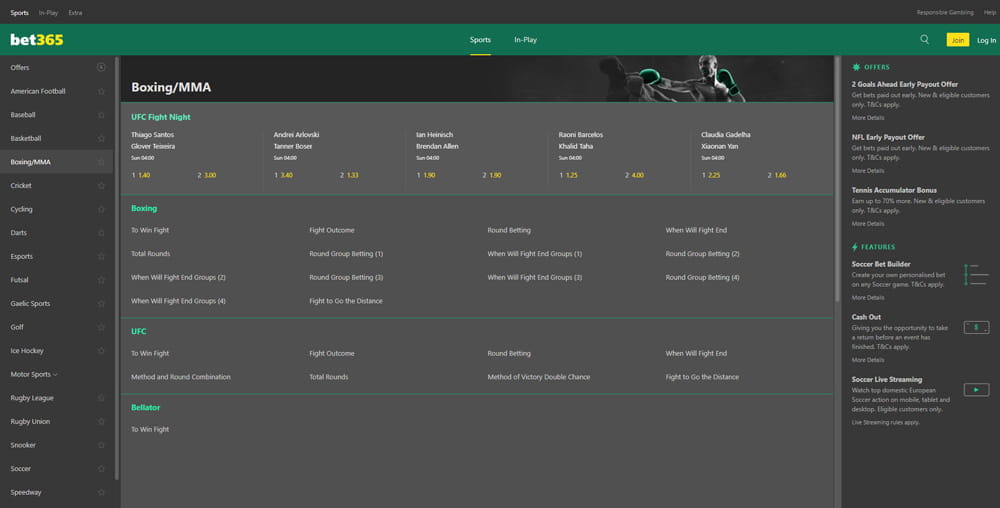Viewport: 1000px width, 508px height.
Task: Open More Details under 2 Goals Ahead offer
Action: pos(867,118)
